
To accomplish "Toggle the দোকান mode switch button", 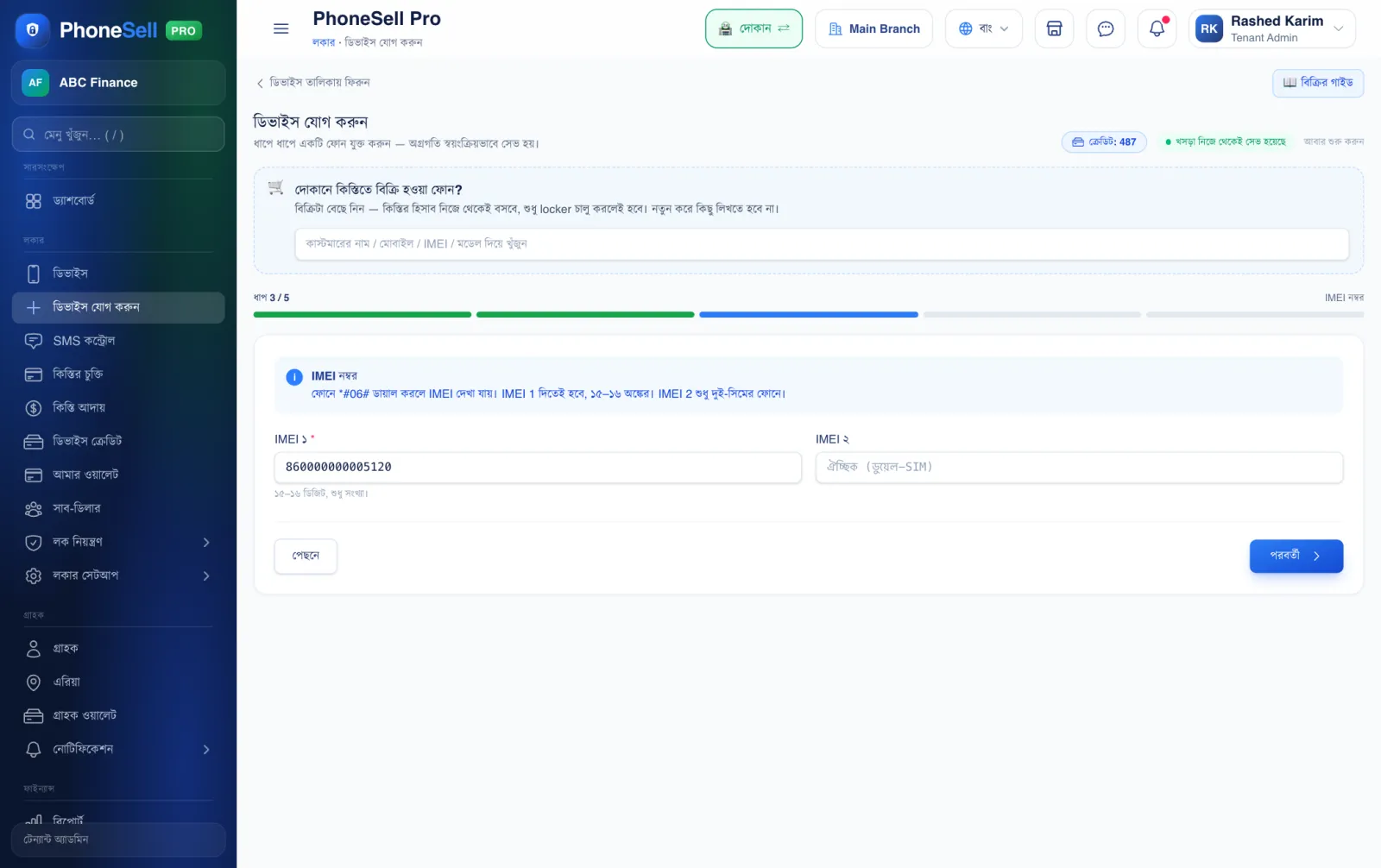I will click(x=754, y=28).
